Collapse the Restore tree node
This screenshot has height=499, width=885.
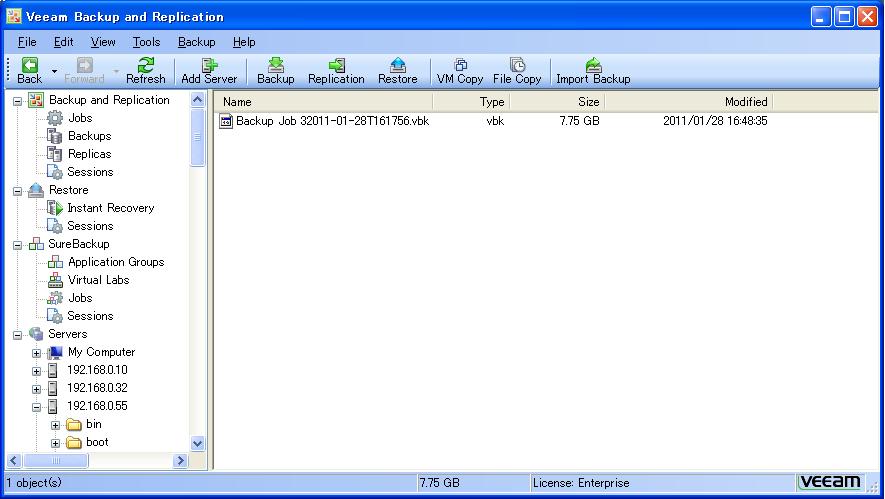(x=17, y=191)
